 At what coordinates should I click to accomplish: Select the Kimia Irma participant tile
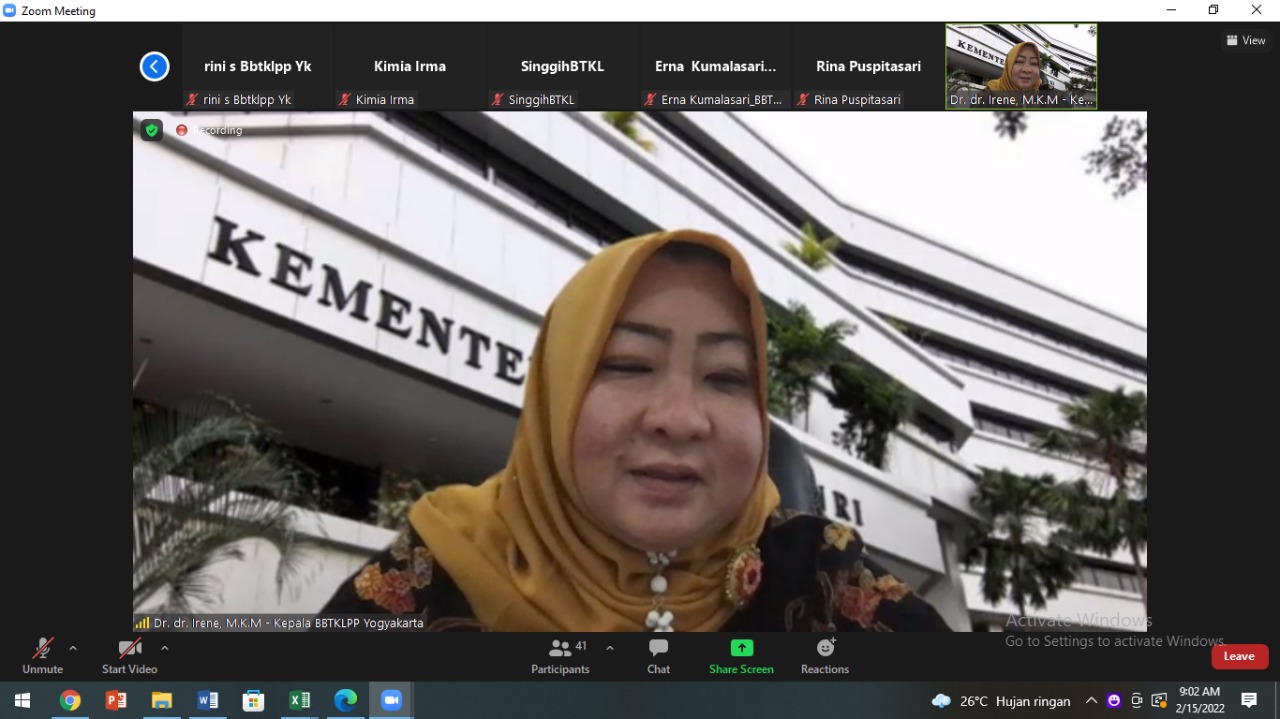410,66
